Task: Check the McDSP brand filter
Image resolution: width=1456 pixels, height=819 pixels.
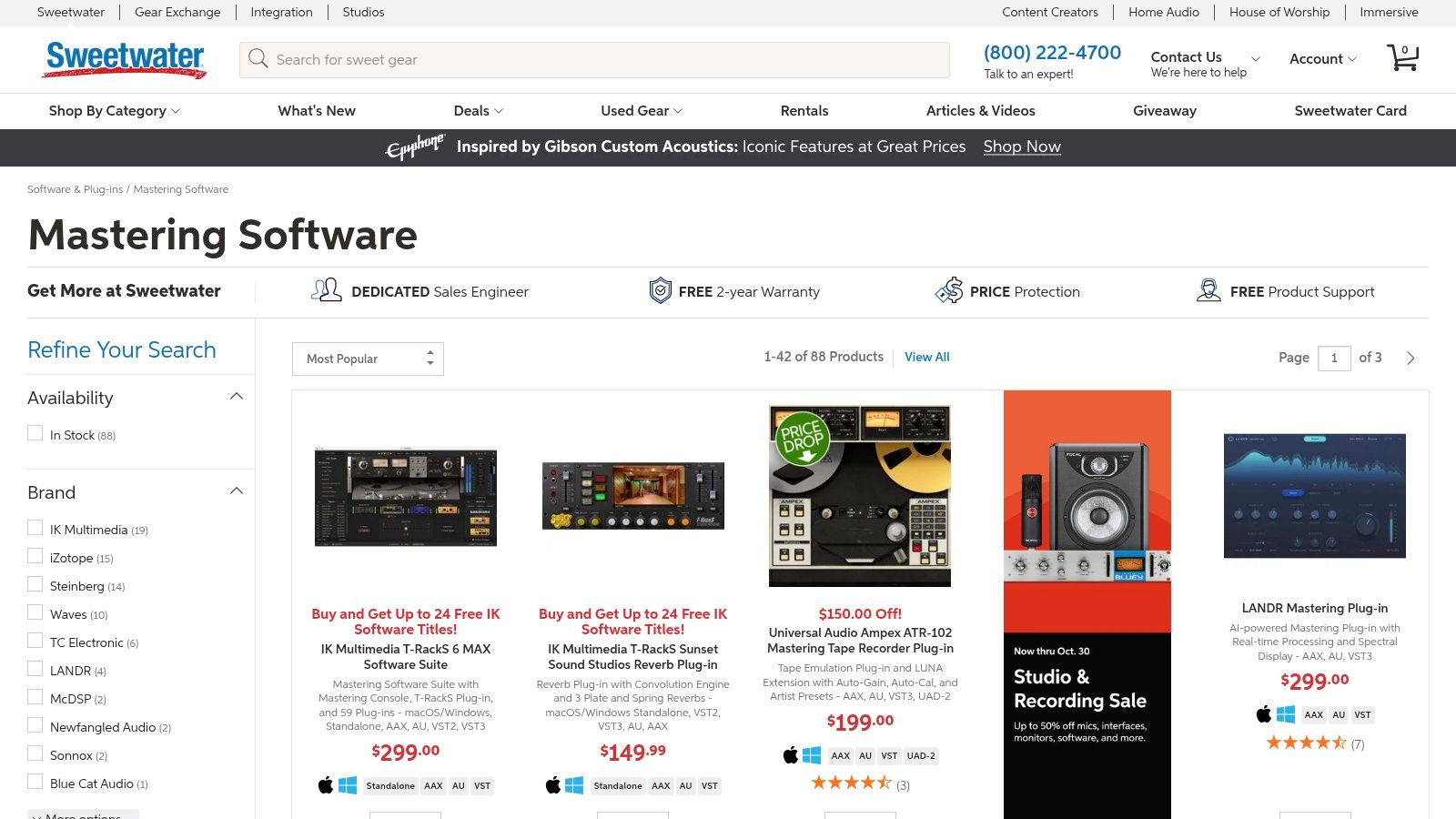Action: click(35, 697)
